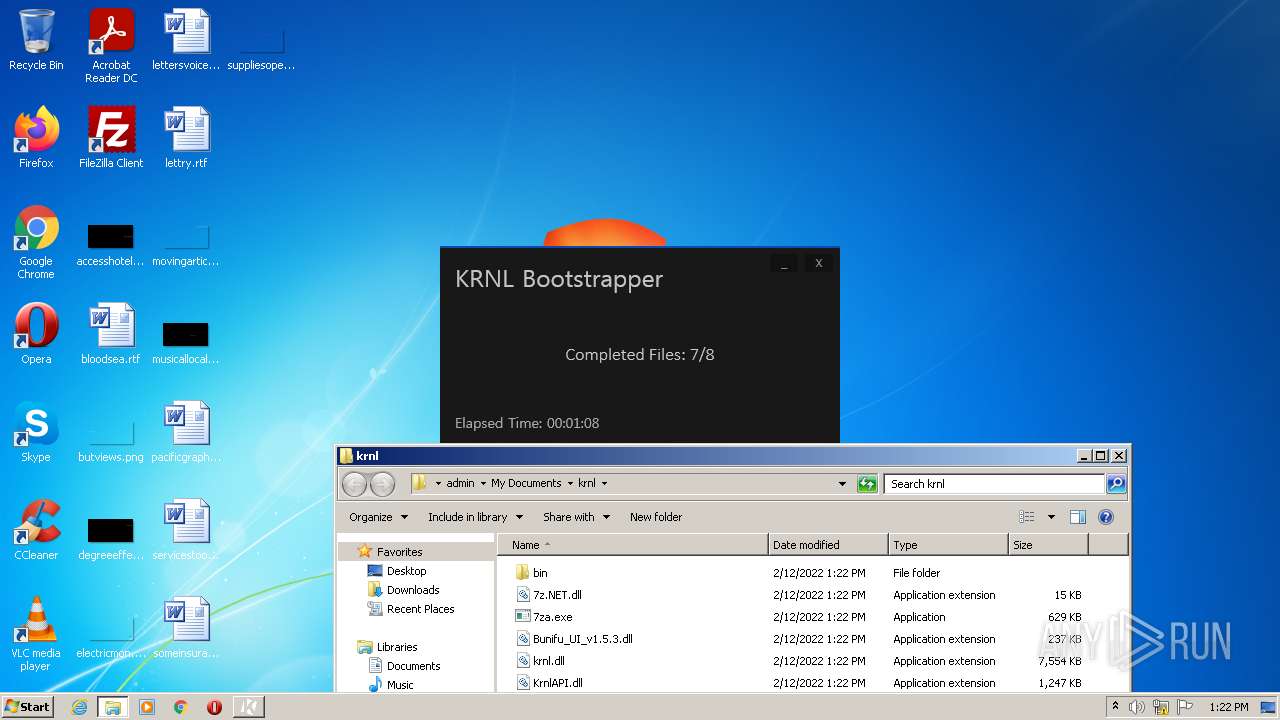1280x720 pixels.
Task: Sort by Size column header
Action: pos(1048,545)
